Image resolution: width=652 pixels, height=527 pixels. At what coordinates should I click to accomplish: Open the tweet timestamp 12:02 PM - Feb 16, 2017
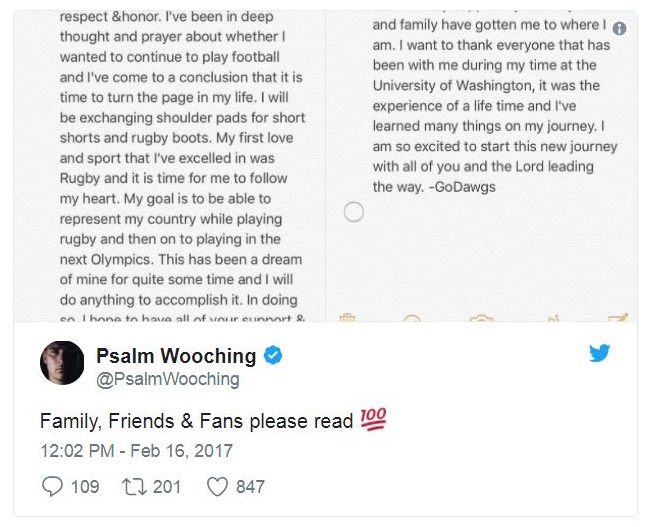(136, 451)
